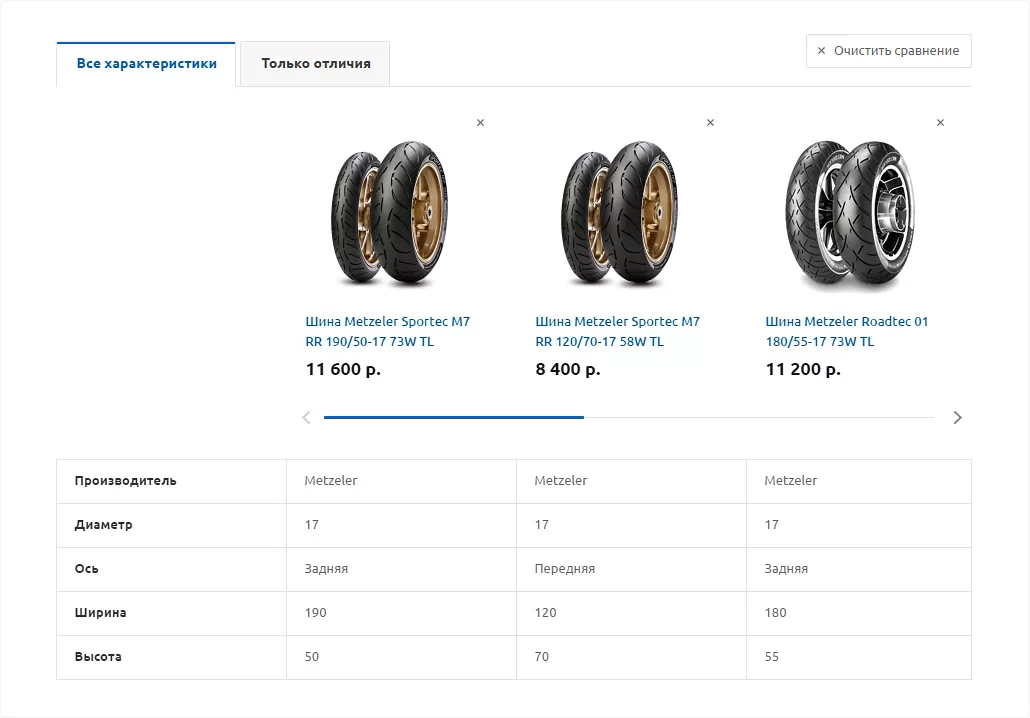
Task: Select price 11 600 р.
Action: point(343,369)
